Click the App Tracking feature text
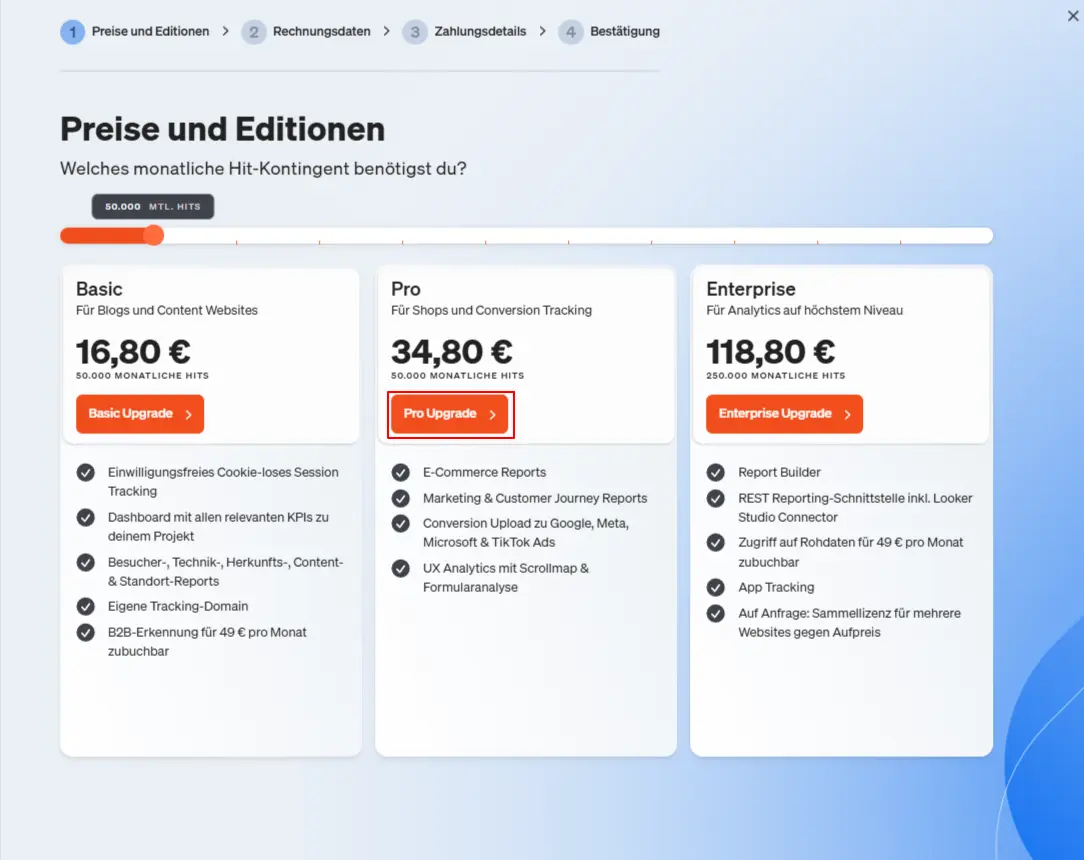 coord(776,587)
